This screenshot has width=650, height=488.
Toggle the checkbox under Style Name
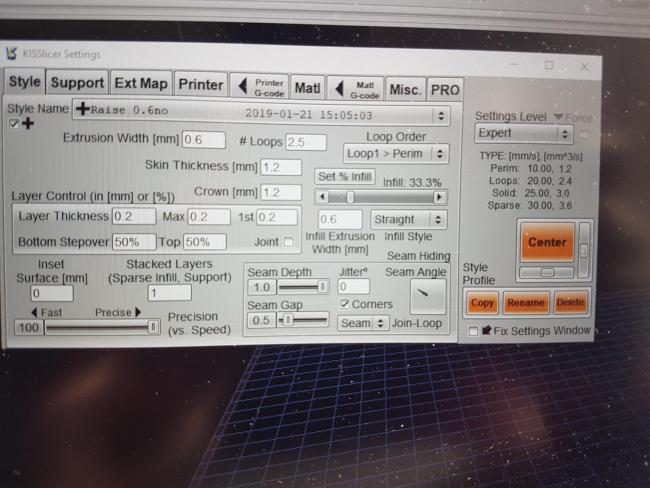tap(14, 123)
